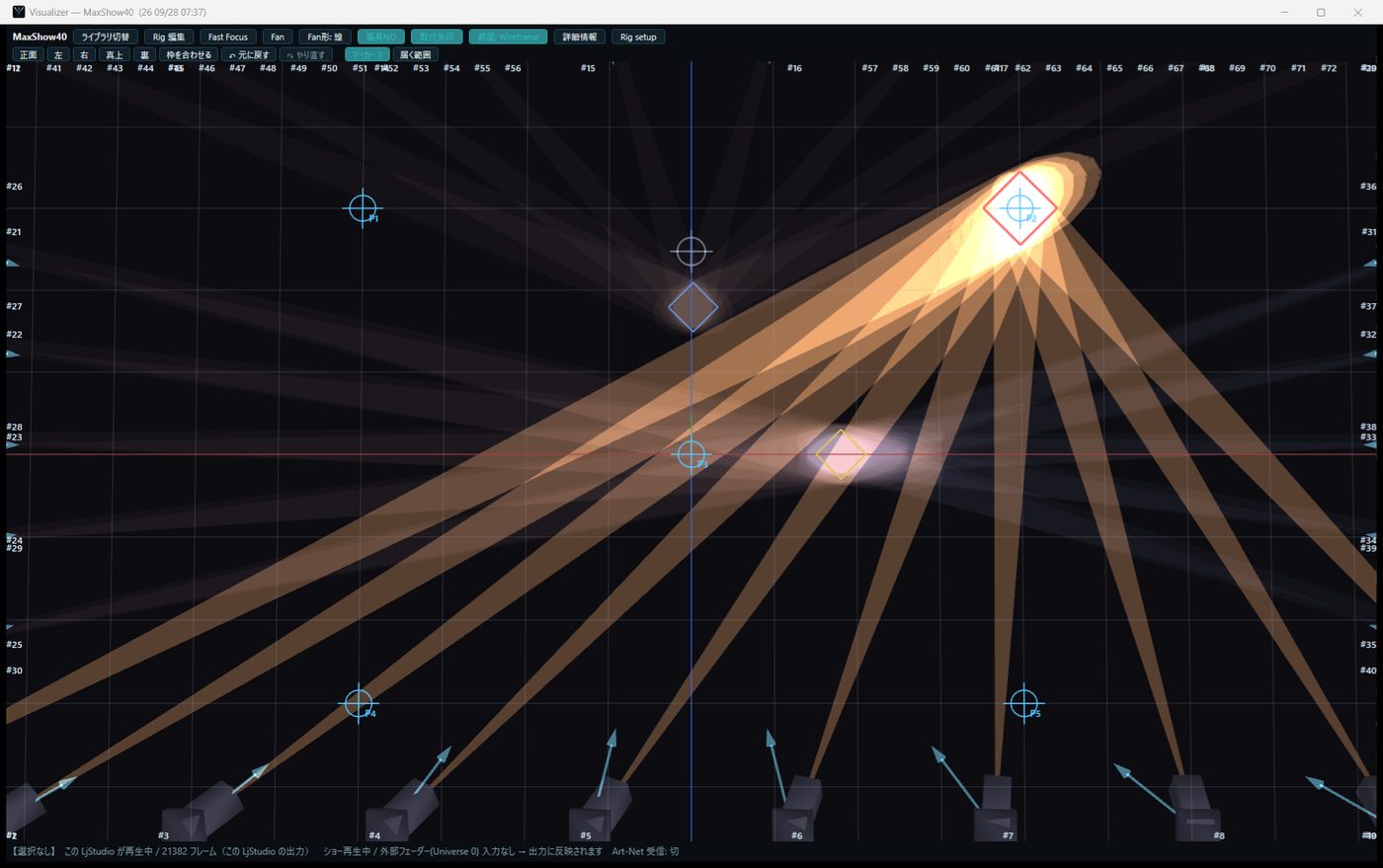Select moving light fixture #7

click(995, 810)
